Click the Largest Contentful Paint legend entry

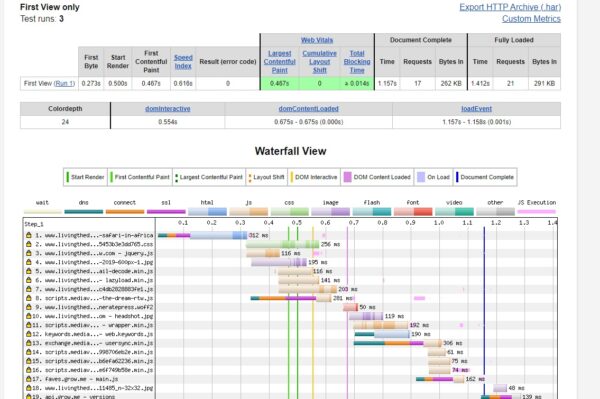(209, 177)
